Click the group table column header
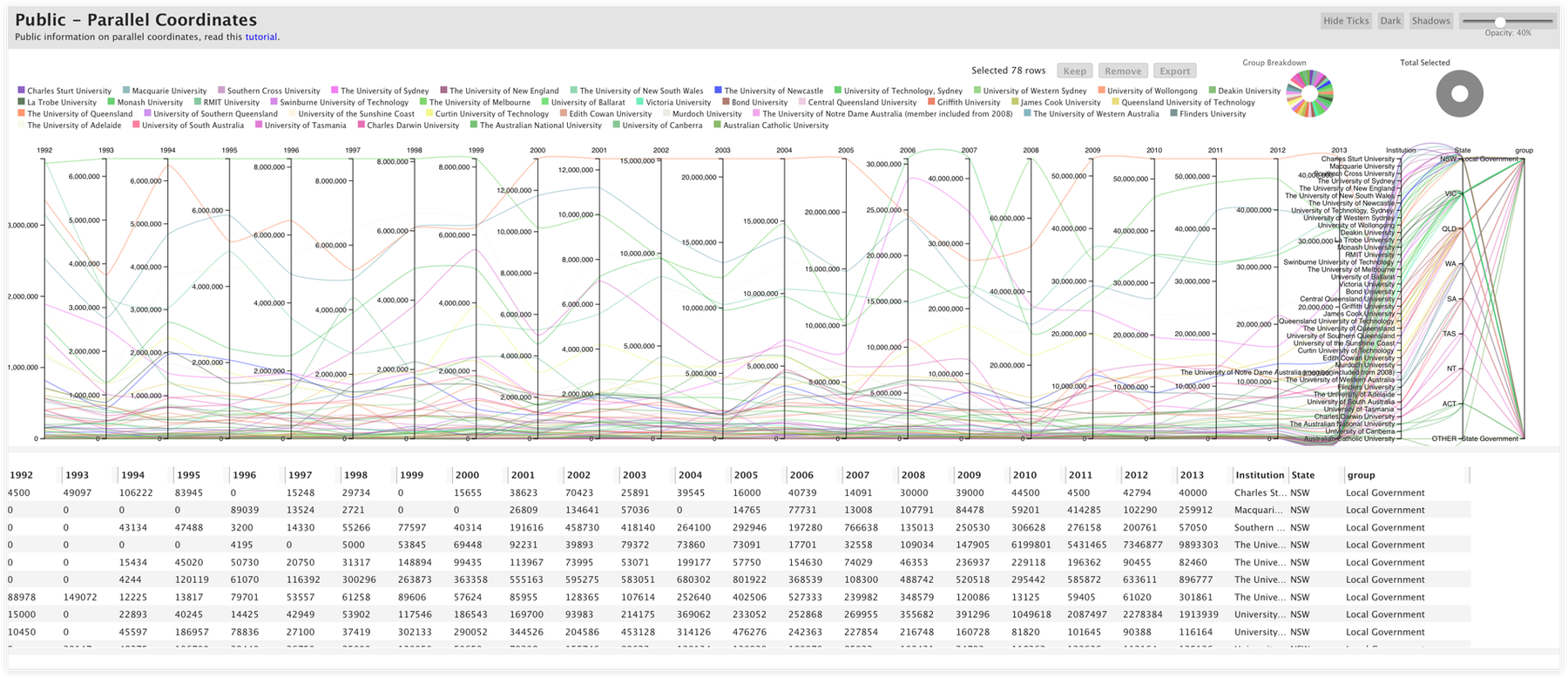This screenshot has width=1568, height=678. 1362,475
